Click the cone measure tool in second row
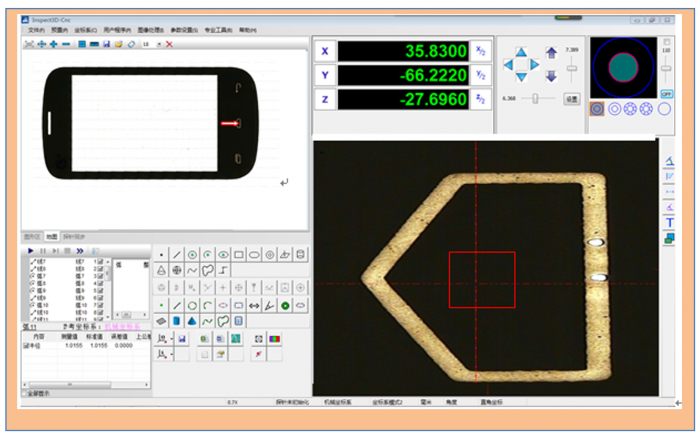 click(x=161, y=270)
